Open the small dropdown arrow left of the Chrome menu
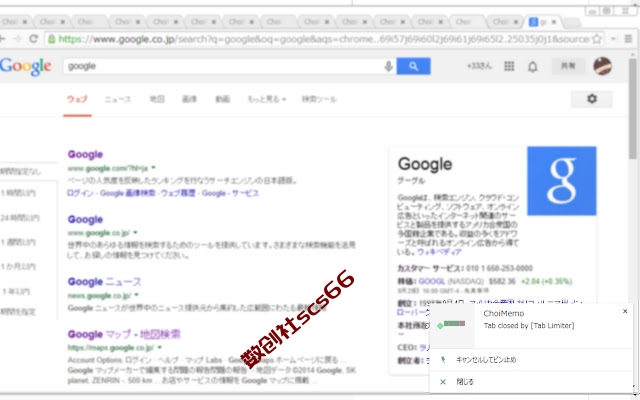This screenshot has width=640, height=400. [x=613, y=39]
